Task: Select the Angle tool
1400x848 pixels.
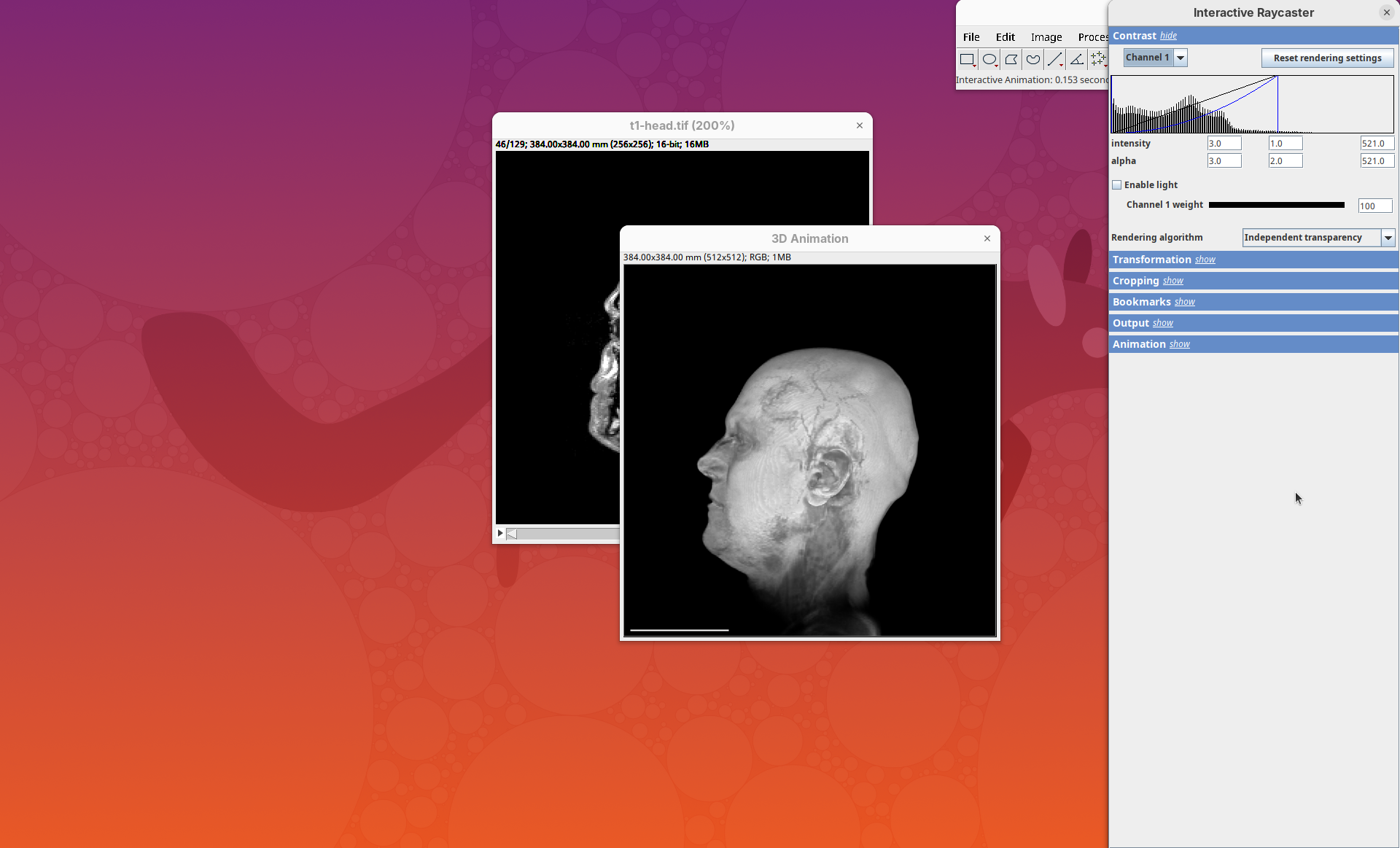Action: pos(1076,60)
